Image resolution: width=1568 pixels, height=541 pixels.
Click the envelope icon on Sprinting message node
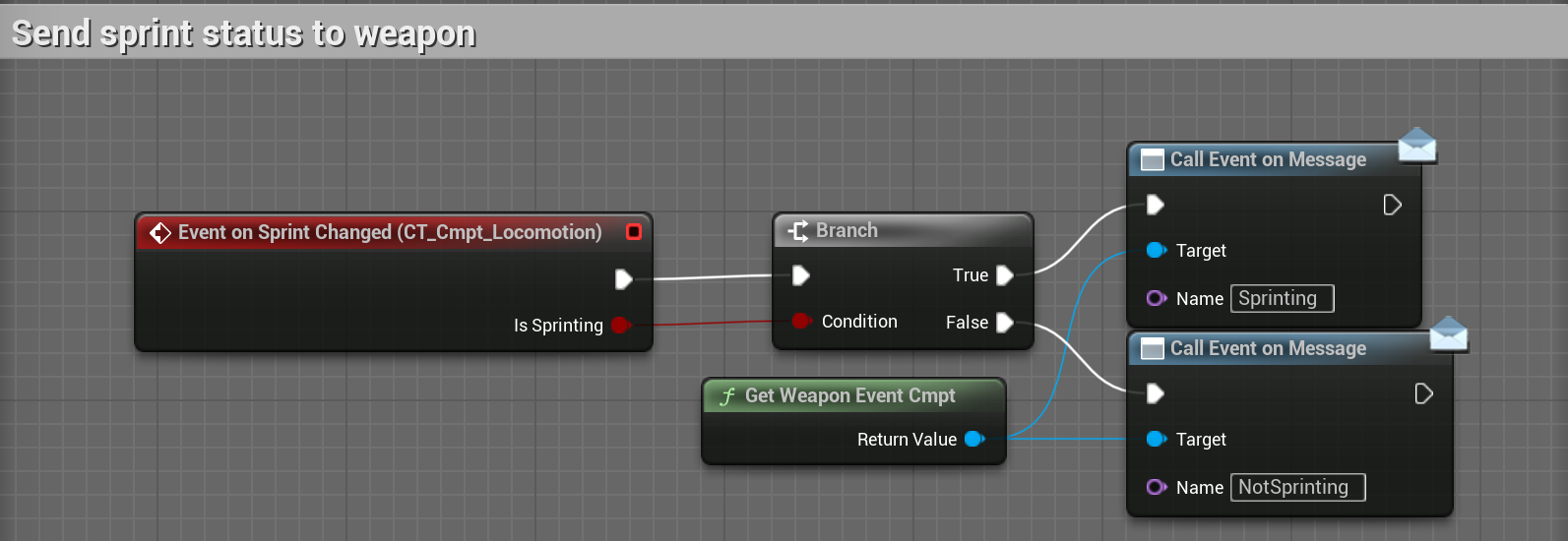[1416, 146]
